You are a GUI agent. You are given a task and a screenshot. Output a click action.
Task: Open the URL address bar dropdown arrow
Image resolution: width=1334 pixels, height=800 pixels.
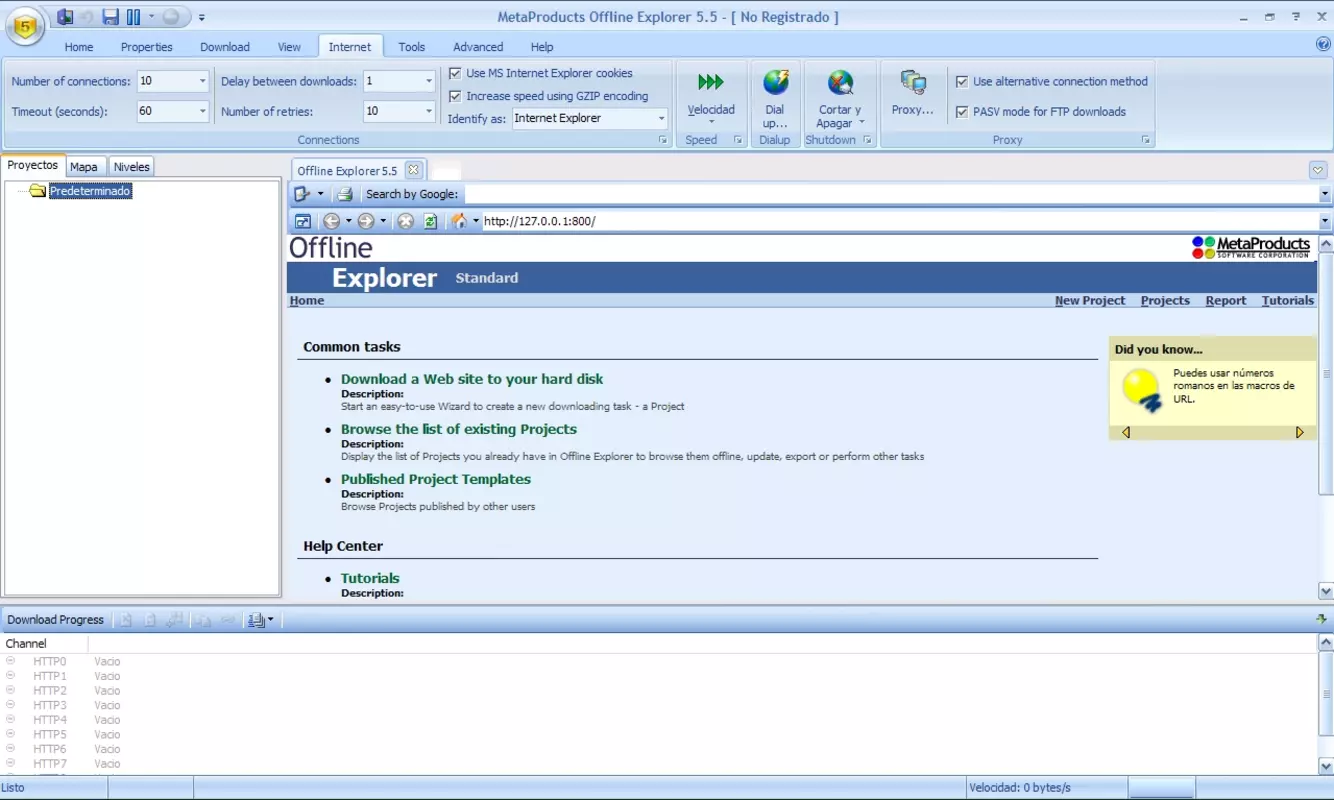(1325, 221)
